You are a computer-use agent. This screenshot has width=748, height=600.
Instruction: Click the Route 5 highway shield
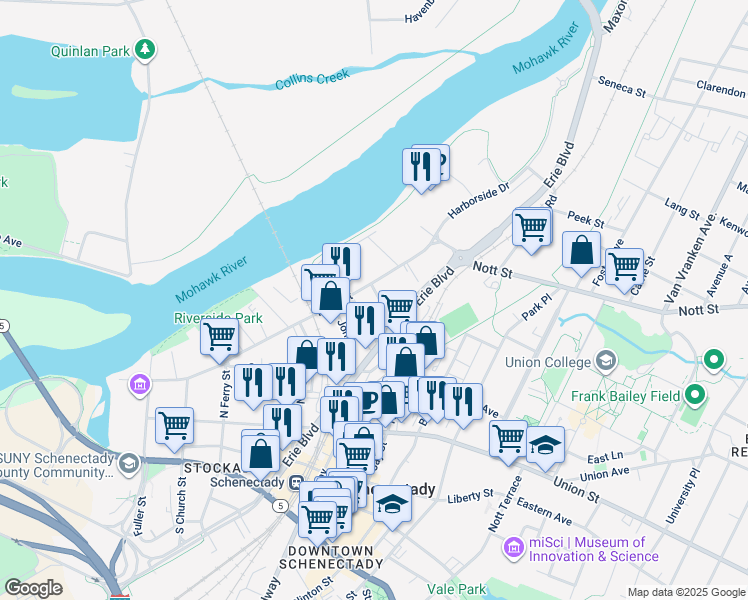coord(280,506)
